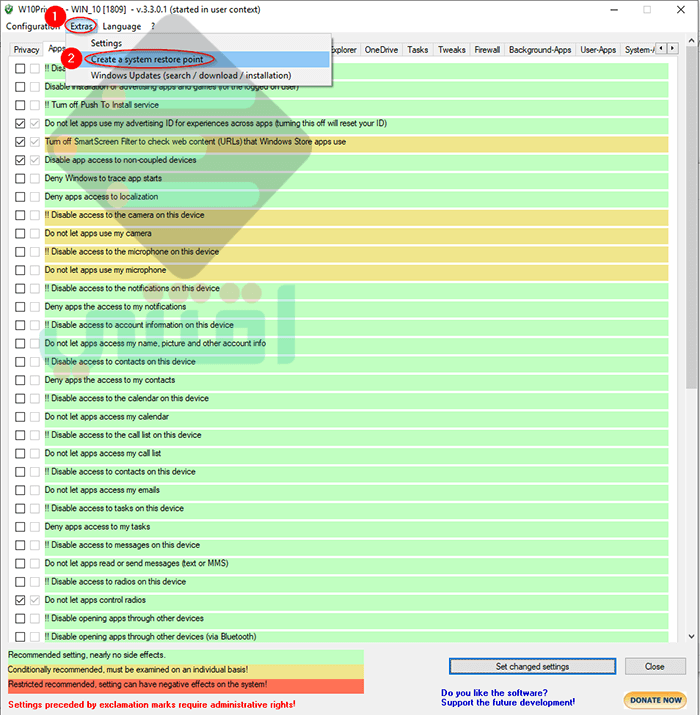Check Turn off Push To Install service
Viewport: 700px width, 715px height.
[x=20, y=105]
